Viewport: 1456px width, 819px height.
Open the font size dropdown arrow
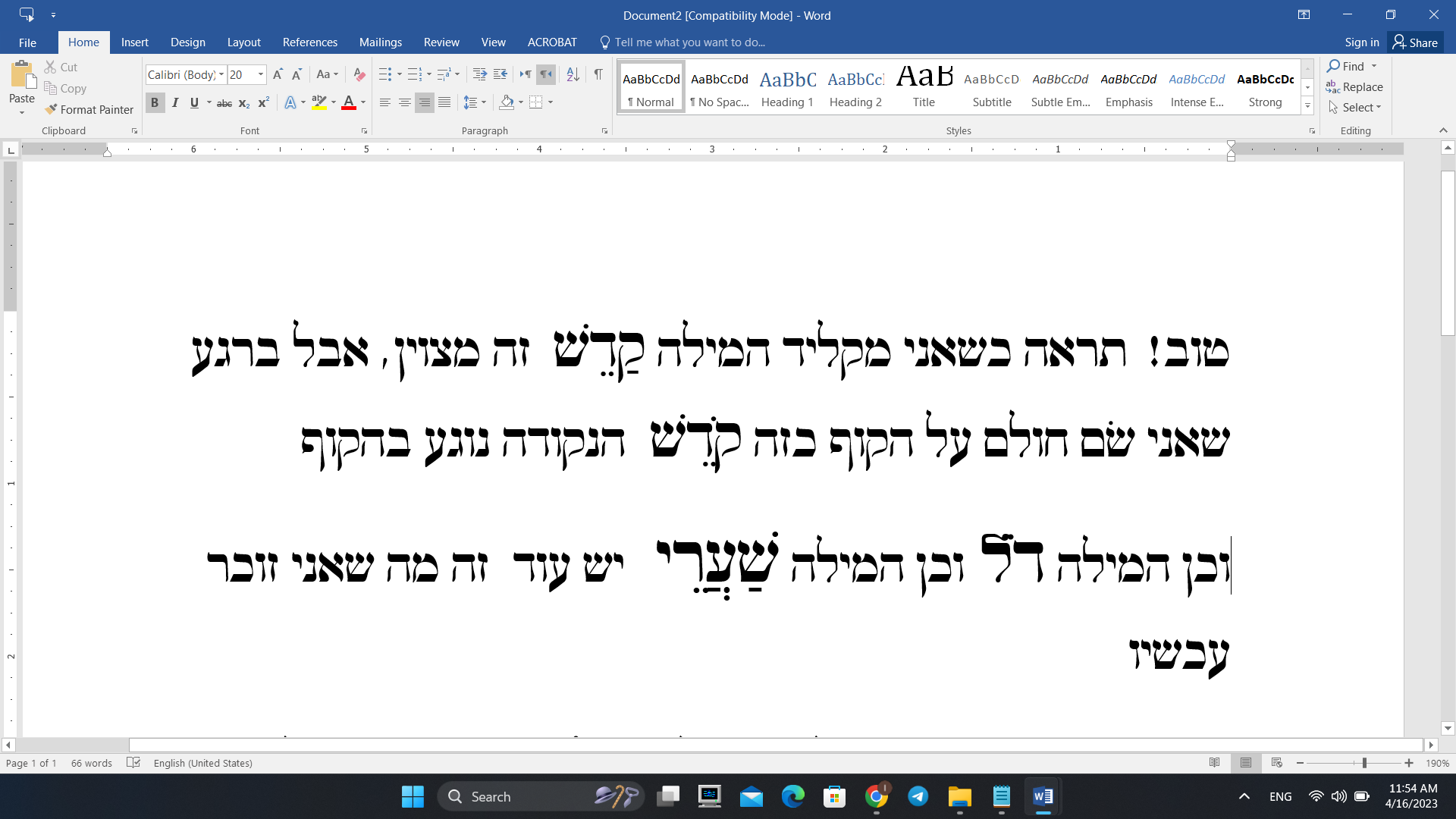pyautogui.click(x=261, y=74)
